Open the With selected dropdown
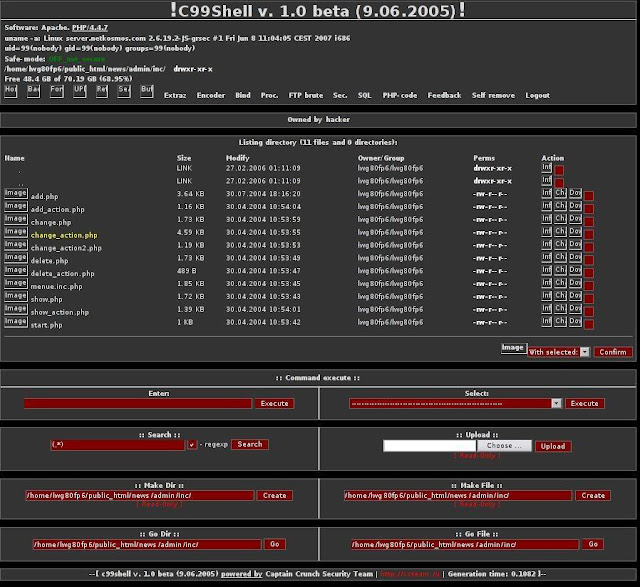Viewport: 640px width, 587px height. tap(559, 352)
